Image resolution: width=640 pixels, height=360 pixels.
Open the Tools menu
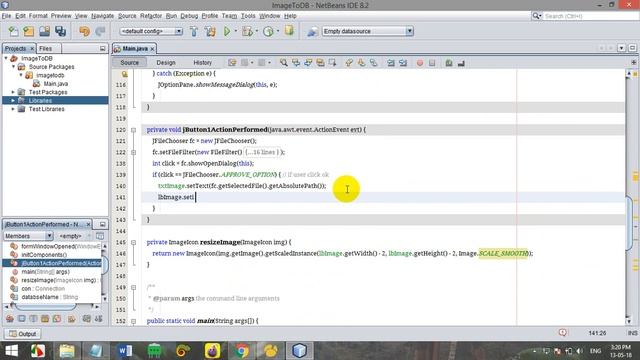(248, 16)
